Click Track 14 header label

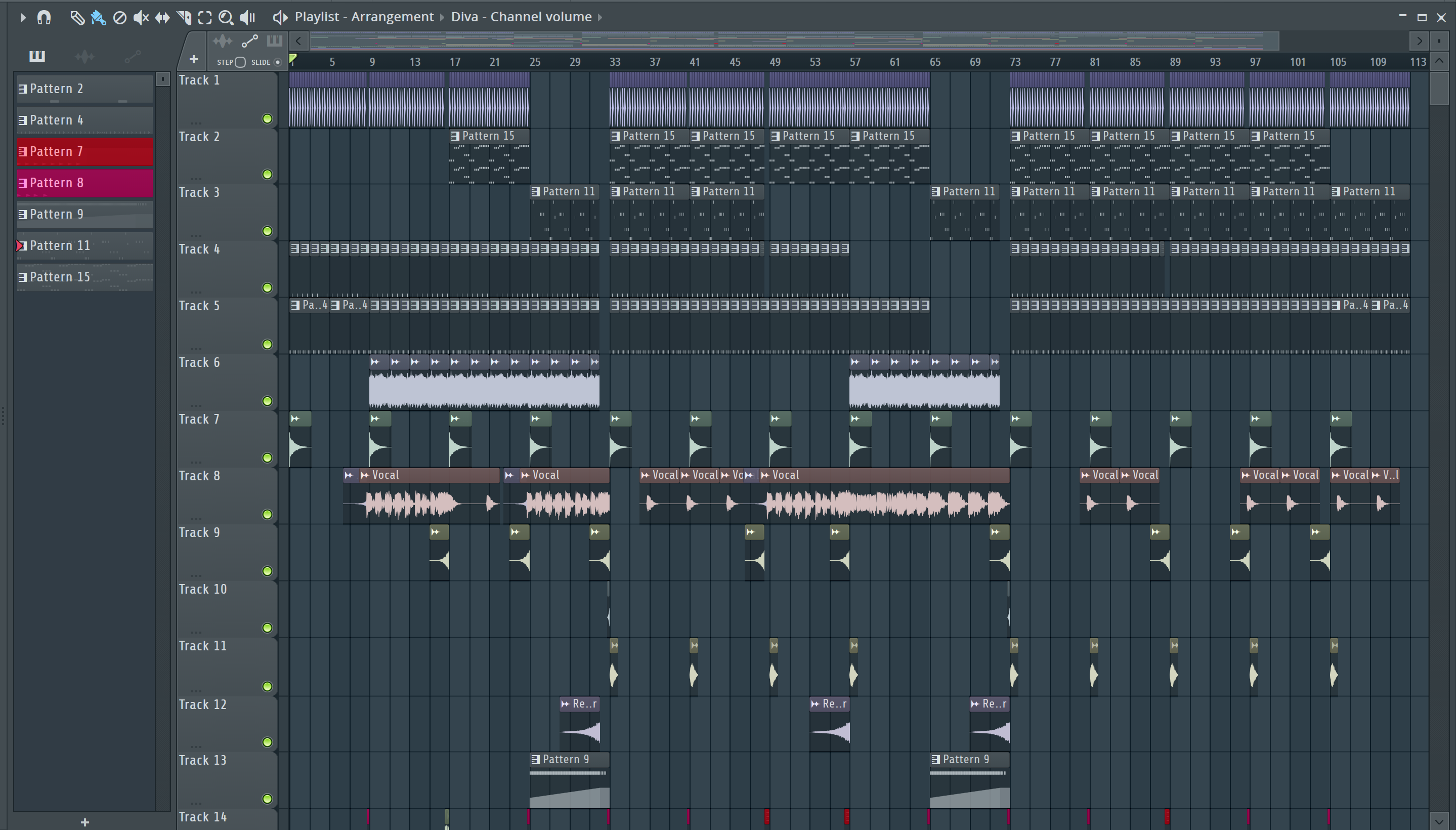[203, 817]
